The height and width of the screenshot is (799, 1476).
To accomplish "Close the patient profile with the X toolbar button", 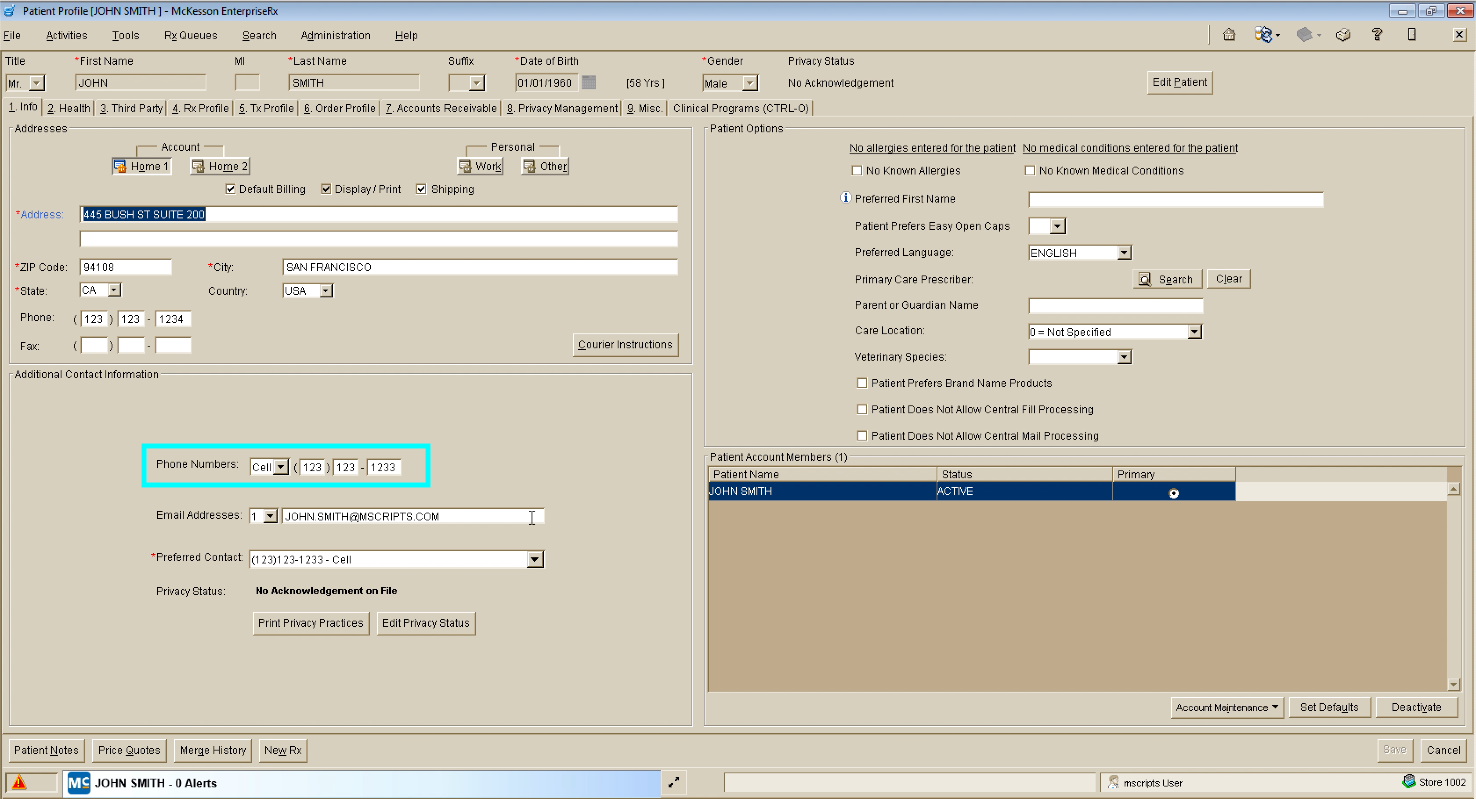I will (x=1459, y=35).
